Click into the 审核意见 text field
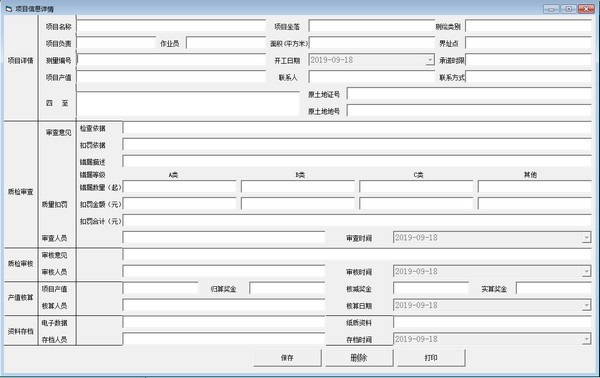 point(357,254)
